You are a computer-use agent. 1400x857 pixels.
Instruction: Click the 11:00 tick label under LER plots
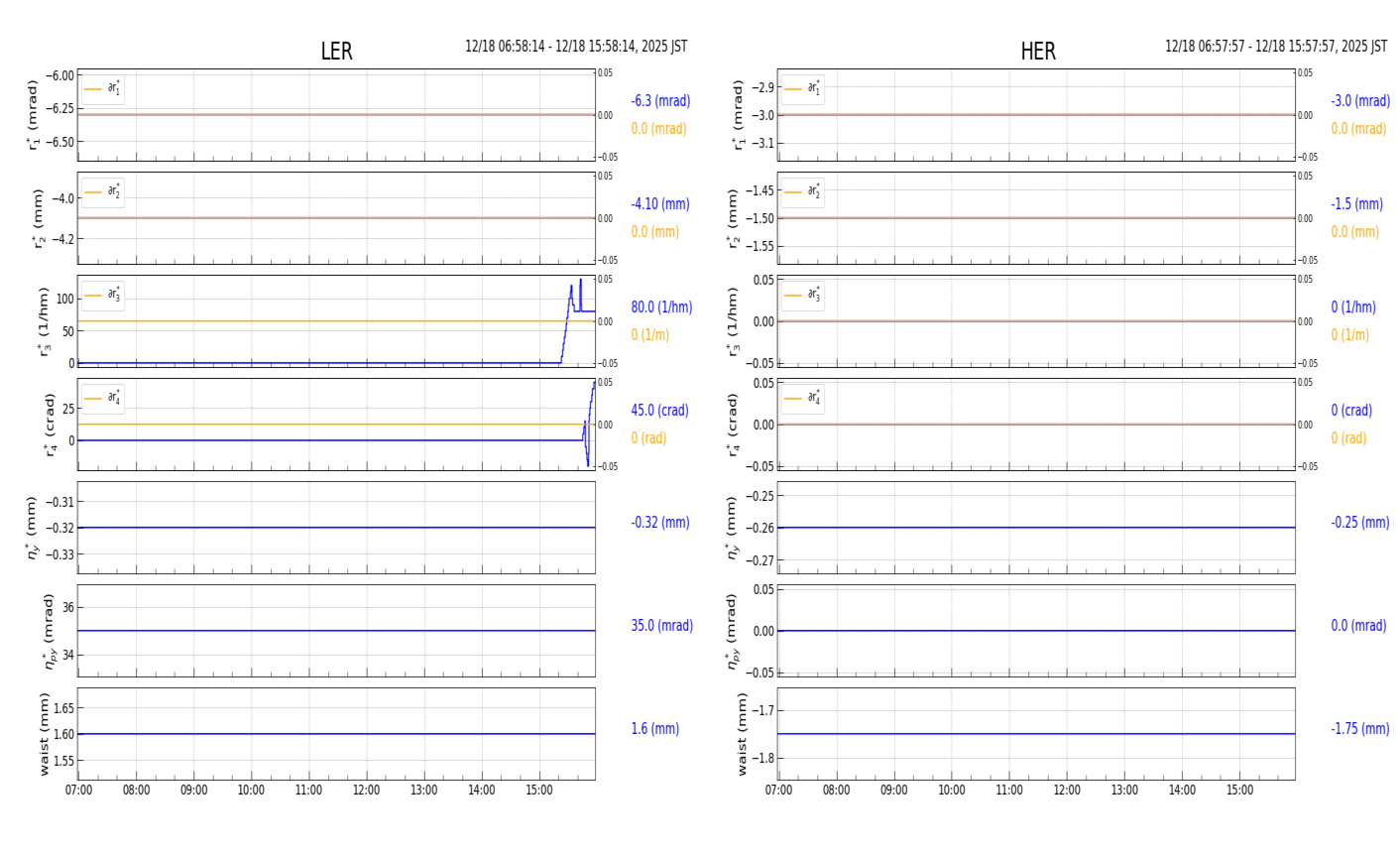[x=308, y=791]
